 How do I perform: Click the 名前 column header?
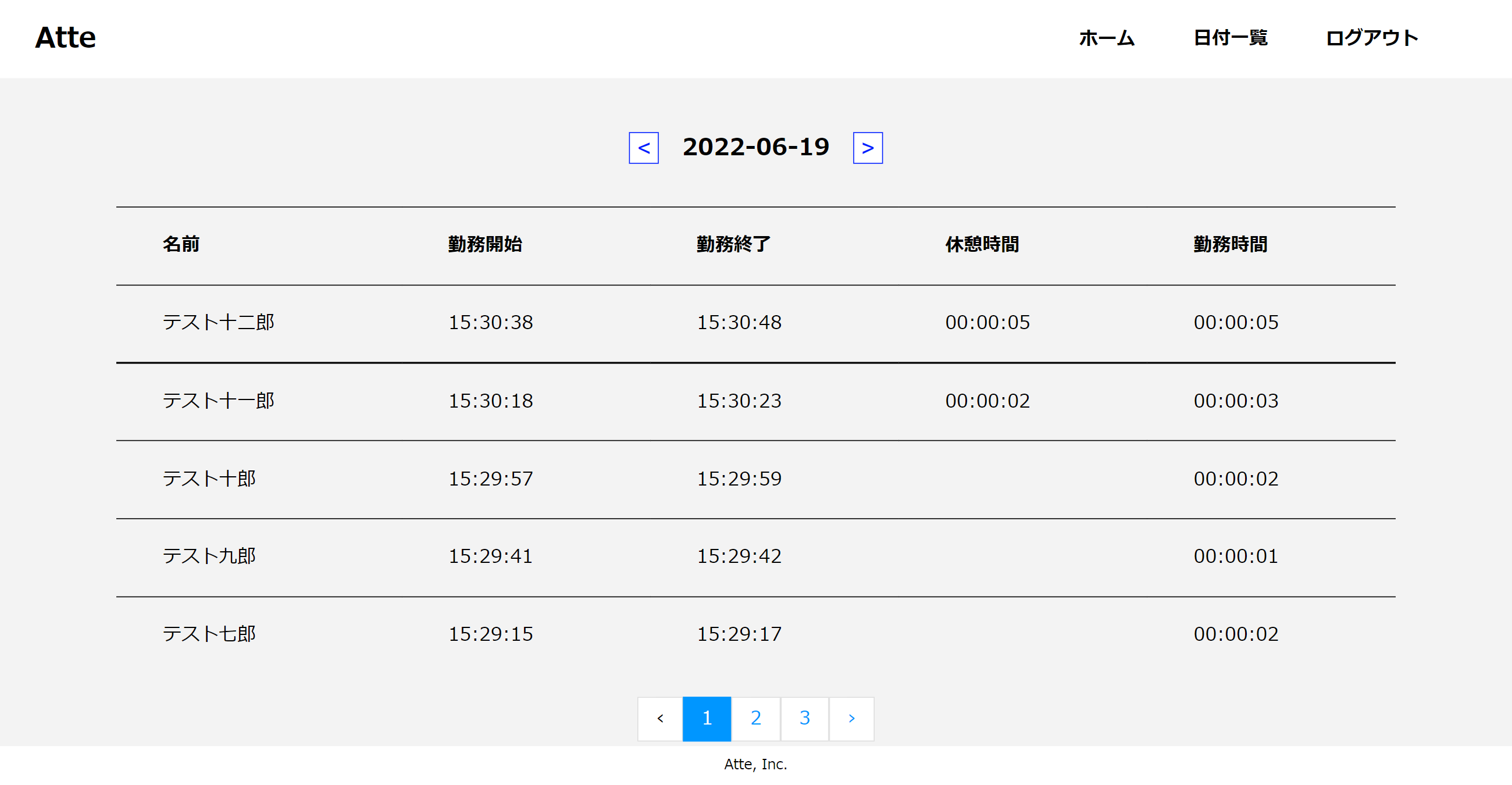pos(180,245)
